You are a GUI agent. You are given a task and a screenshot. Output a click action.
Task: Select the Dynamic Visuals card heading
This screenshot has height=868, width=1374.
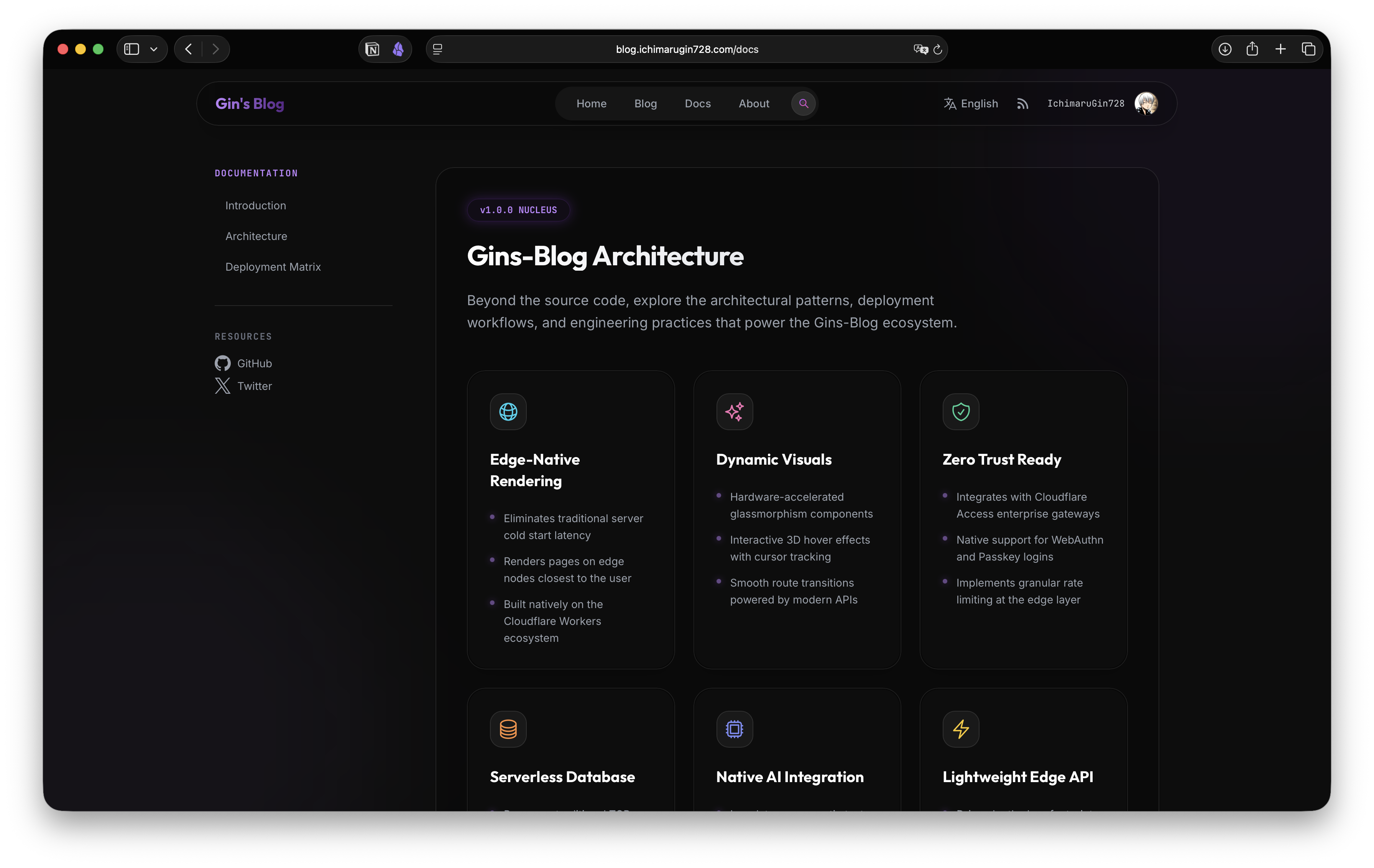[774, 459]
